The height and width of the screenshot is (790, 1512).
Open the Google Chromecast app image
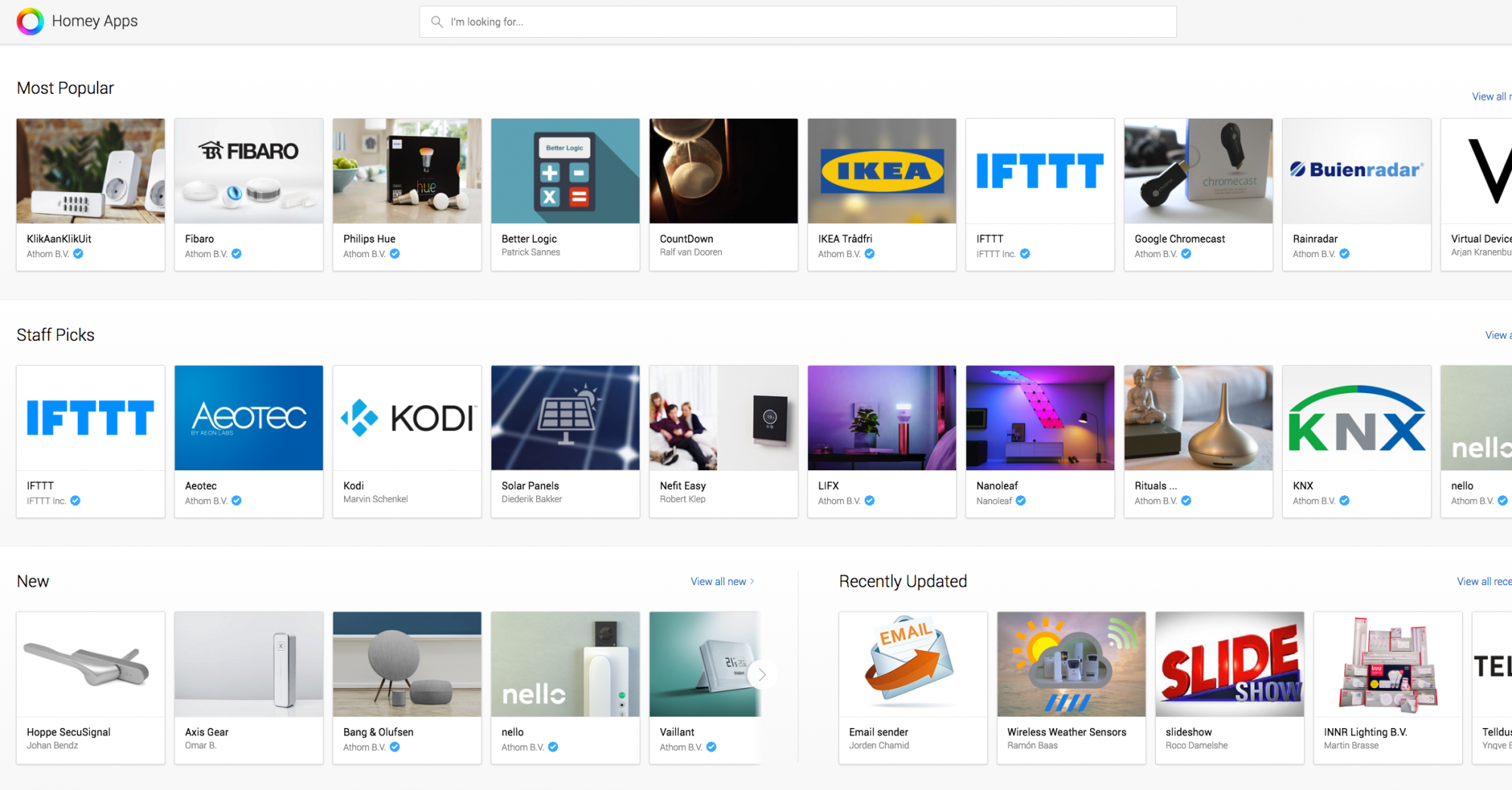coord(1198,171)
